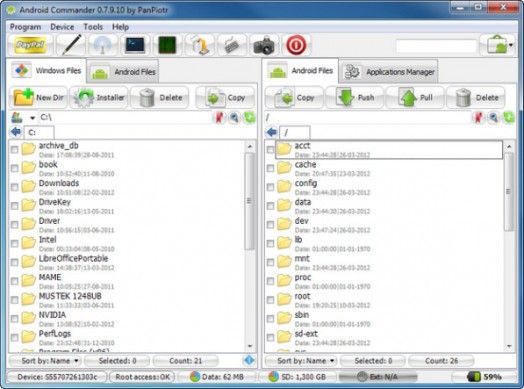Click the drive computer icon left panel
524x389 pixels.
17,117
